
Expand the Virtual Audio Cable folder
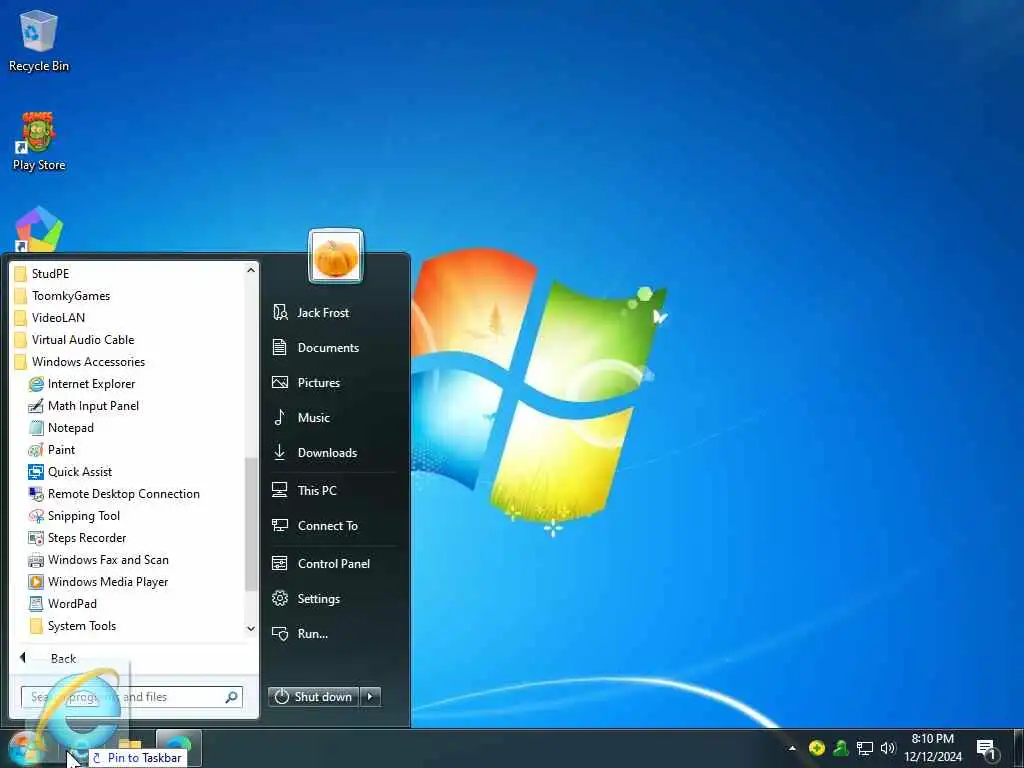(x=74, y=340)
